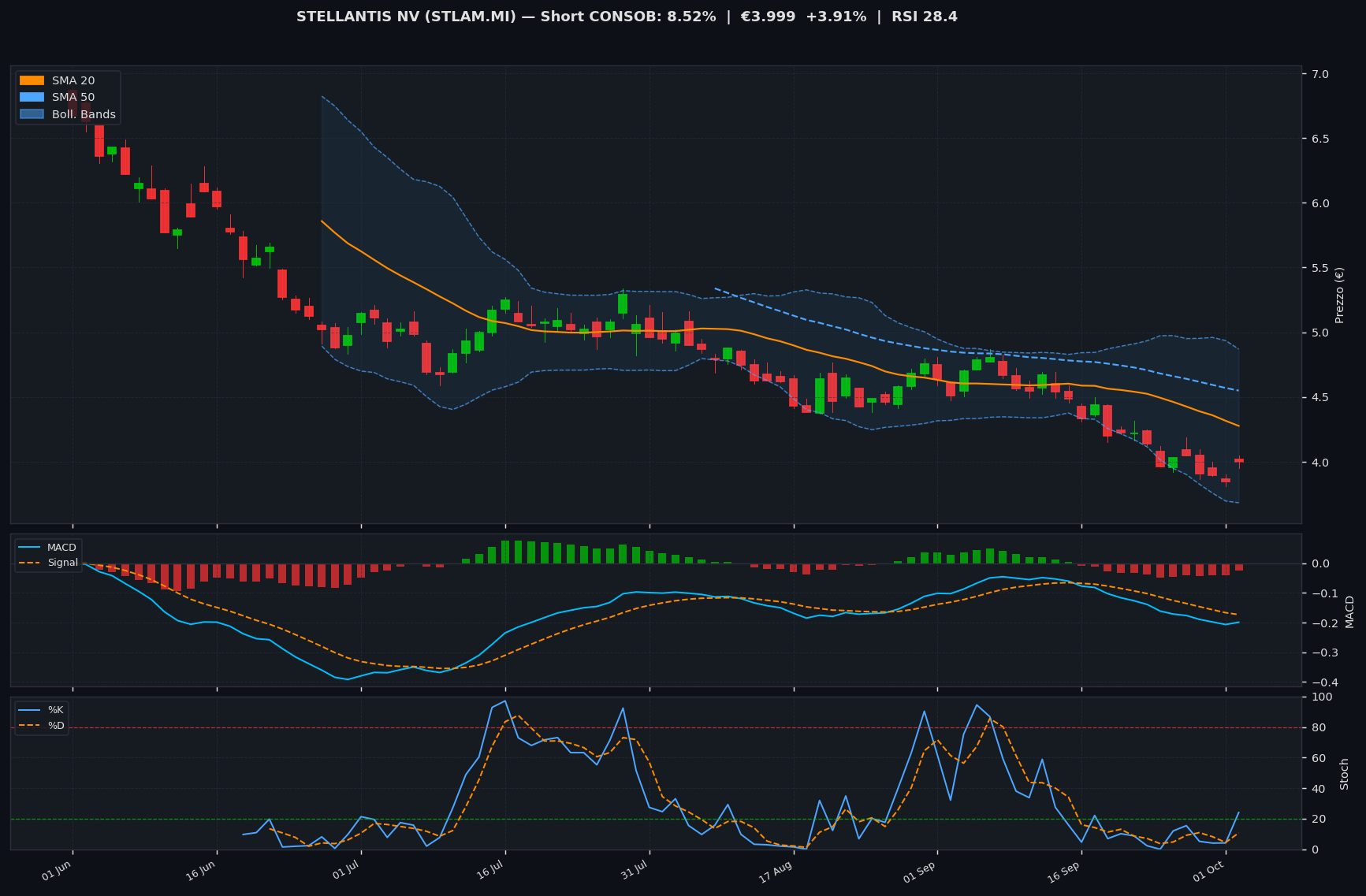
Task: Click the %K legend line marker
Action: pyautogui.click(x=30, y=710)
